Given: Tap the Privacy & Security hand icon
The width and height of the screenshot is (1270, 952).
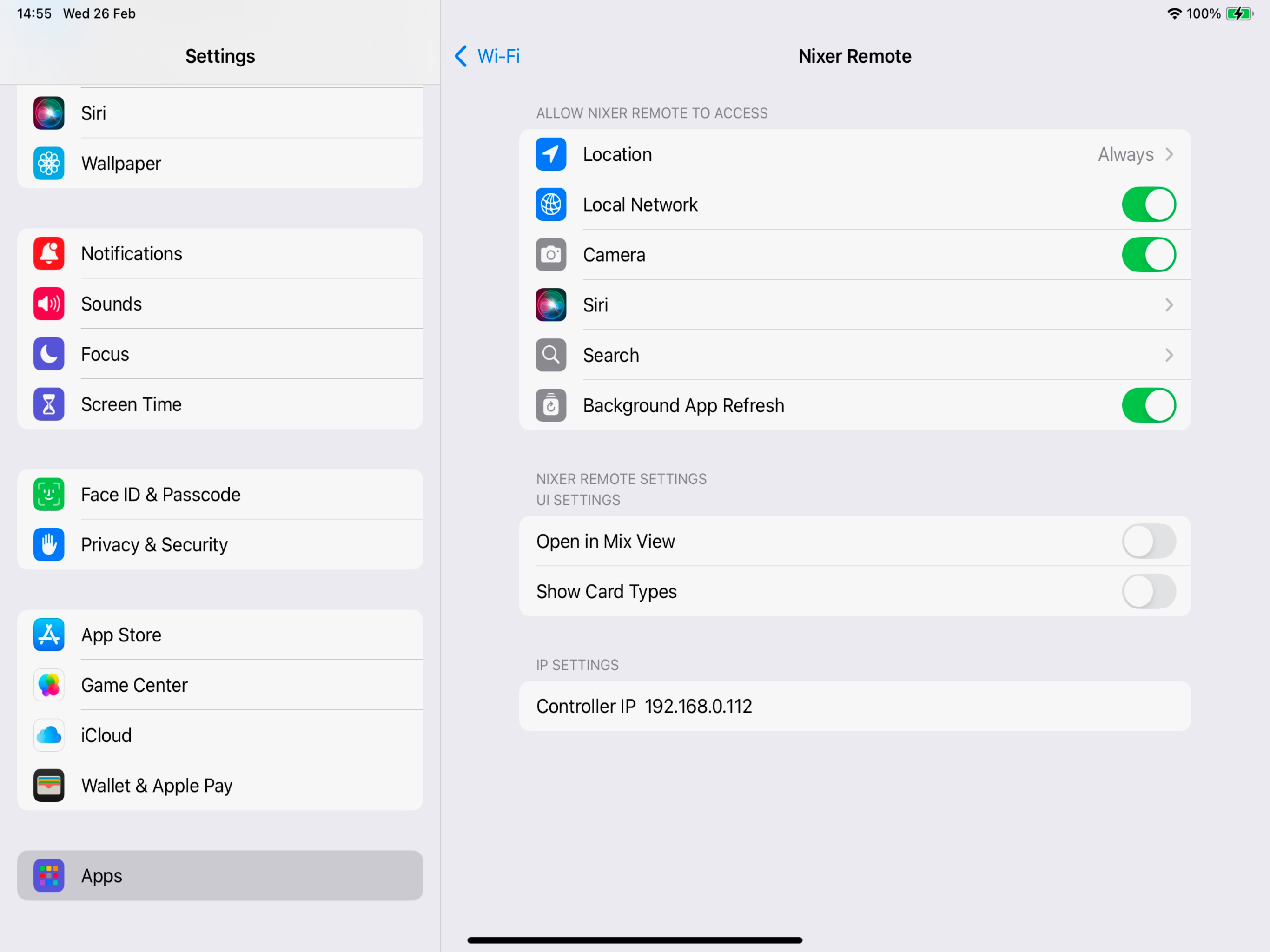Looking at the screenshot, I should tap(49, 545).
